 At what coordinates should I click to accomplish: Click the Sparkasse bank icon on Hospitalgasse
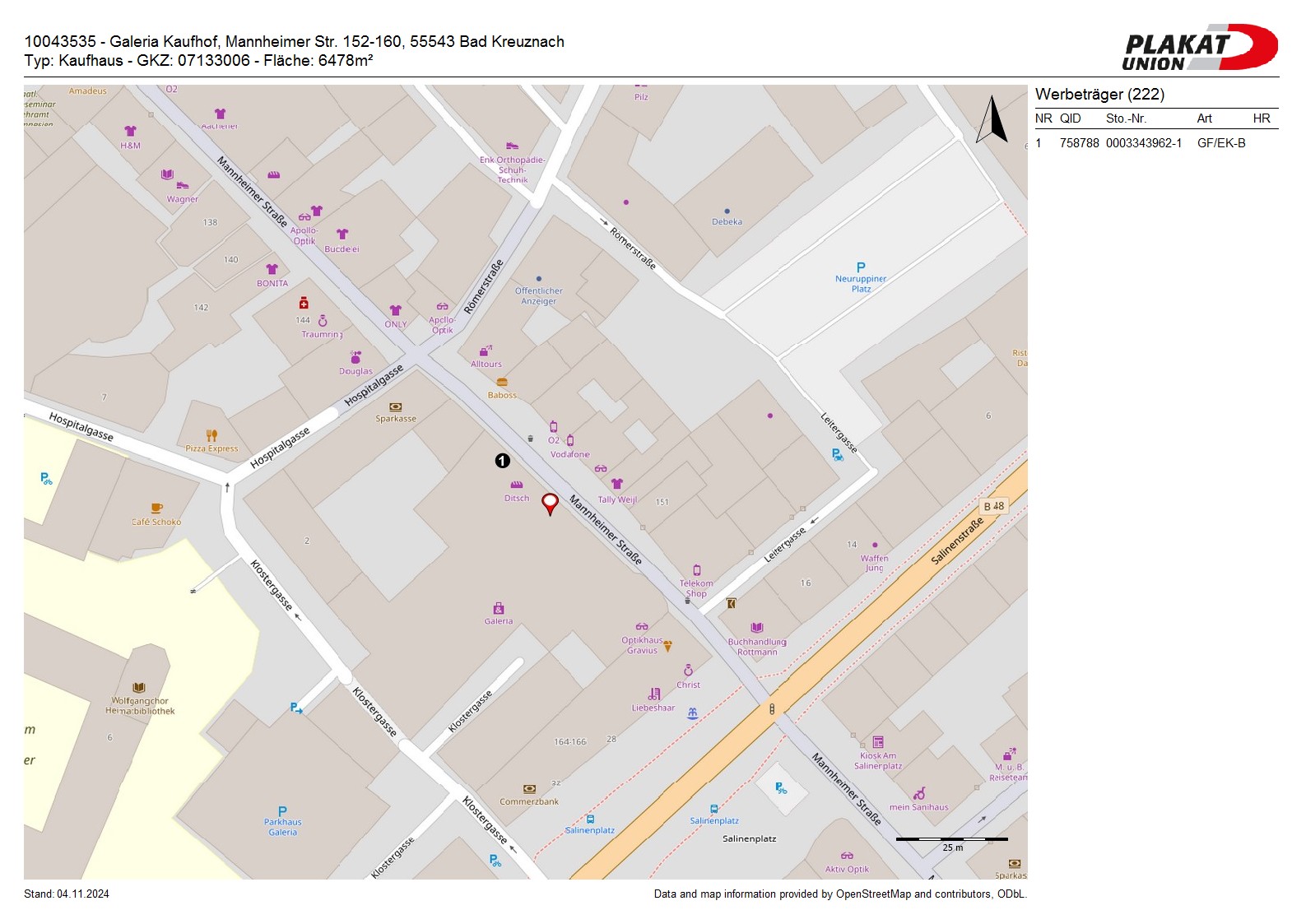click(396, 406)
